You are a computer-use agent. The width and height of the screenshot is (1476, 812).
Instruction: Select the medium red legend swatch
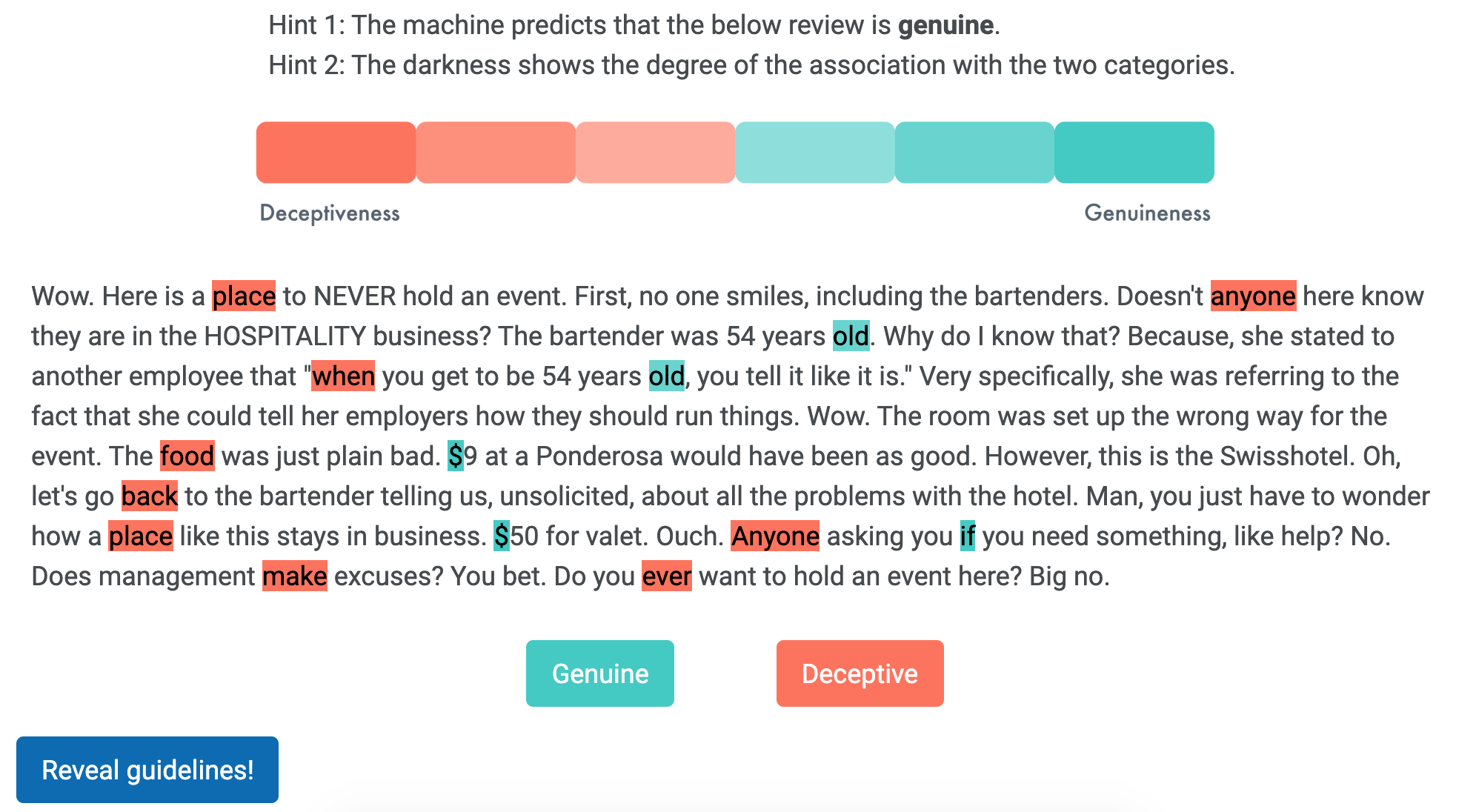pos(496,153)
